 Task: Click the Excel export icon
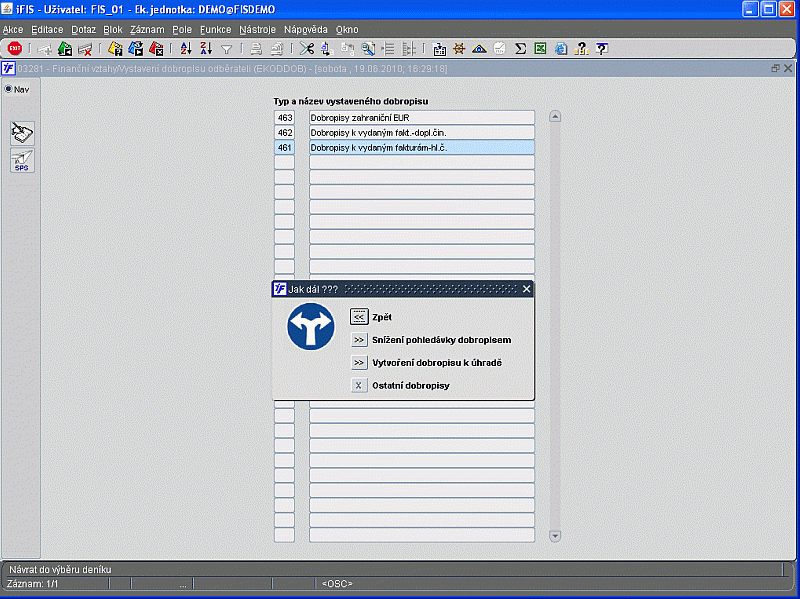click(x=540, y=48)
